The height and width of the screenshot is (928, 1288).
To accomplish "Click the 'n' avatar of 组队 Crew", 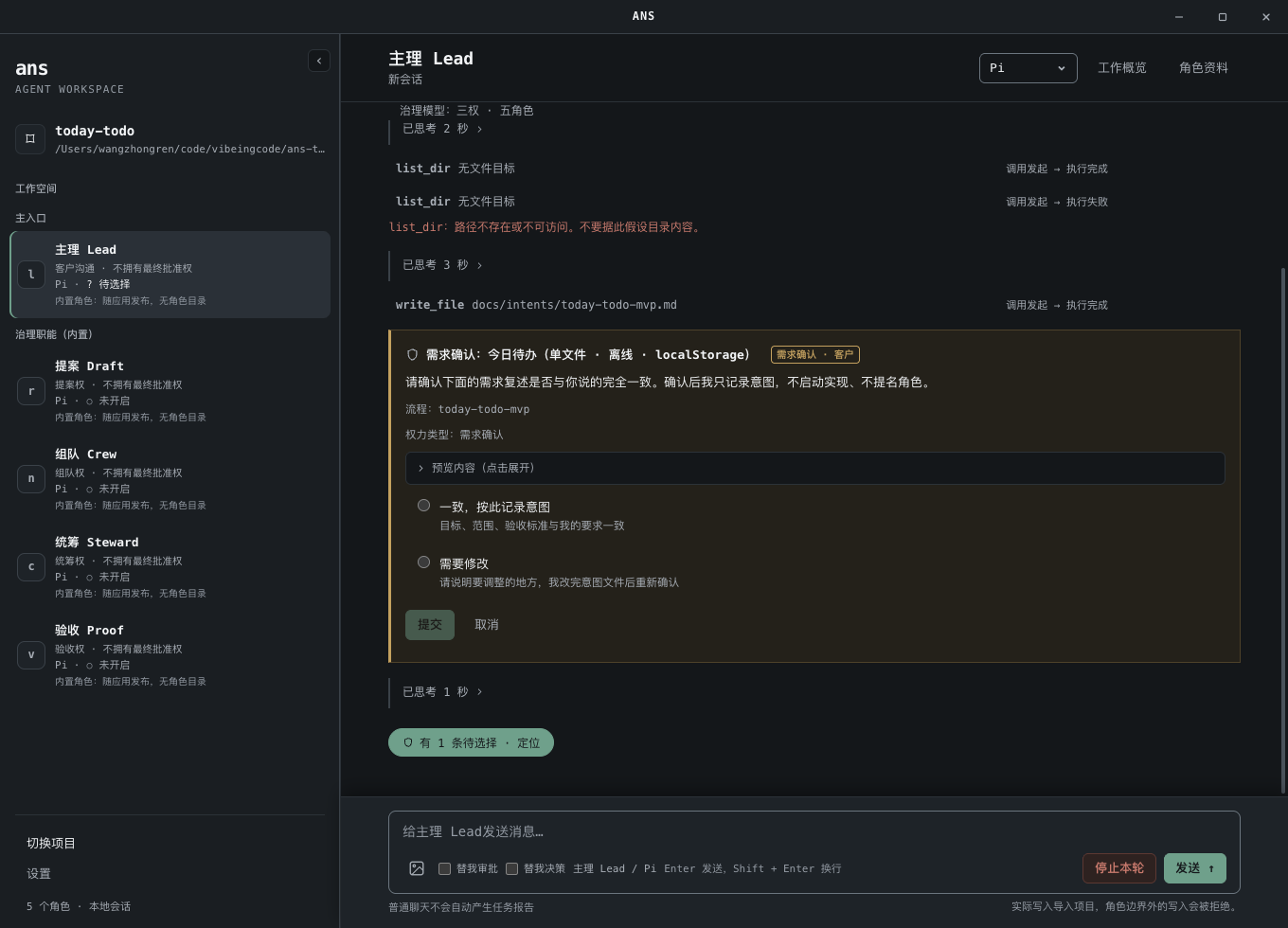I will [31, 479].
